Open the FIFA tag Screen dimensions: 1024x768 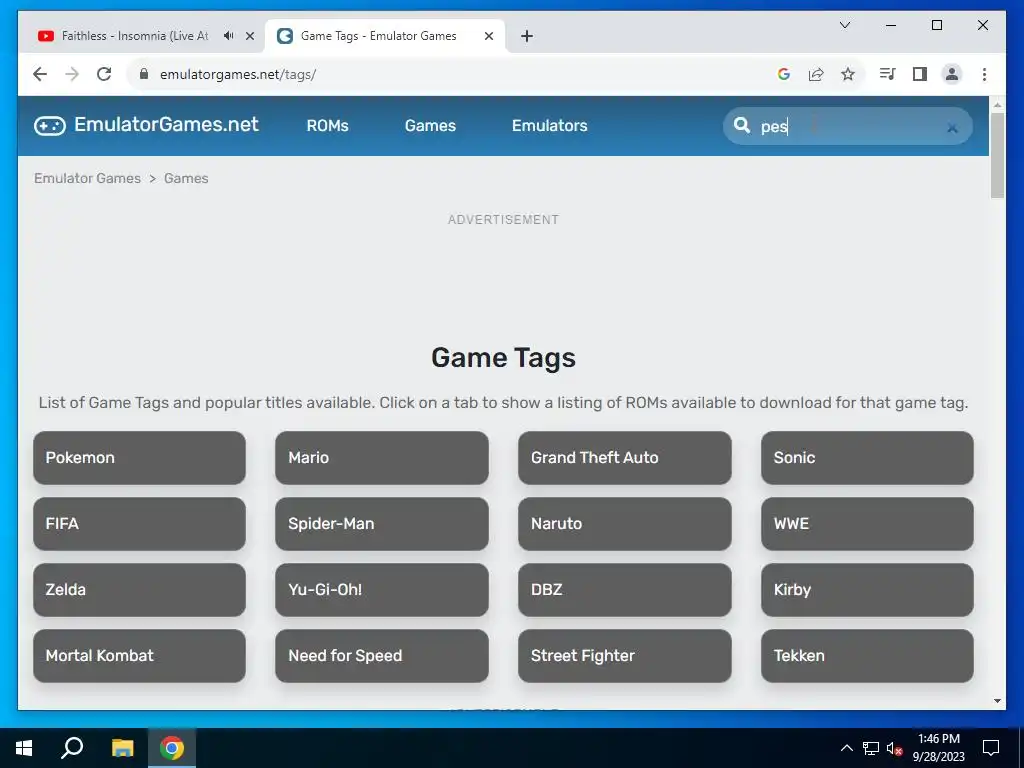coord(140,524)
